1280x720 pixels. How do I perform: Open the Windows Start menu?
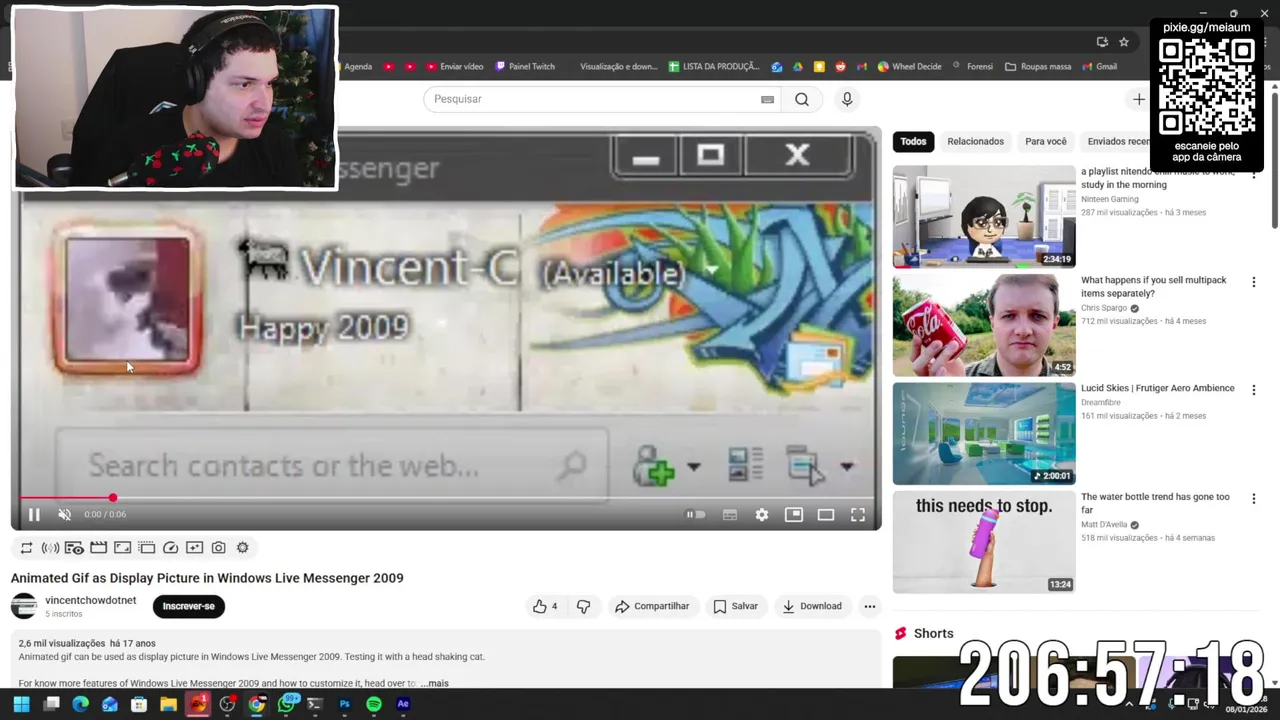tap(21, 704)
